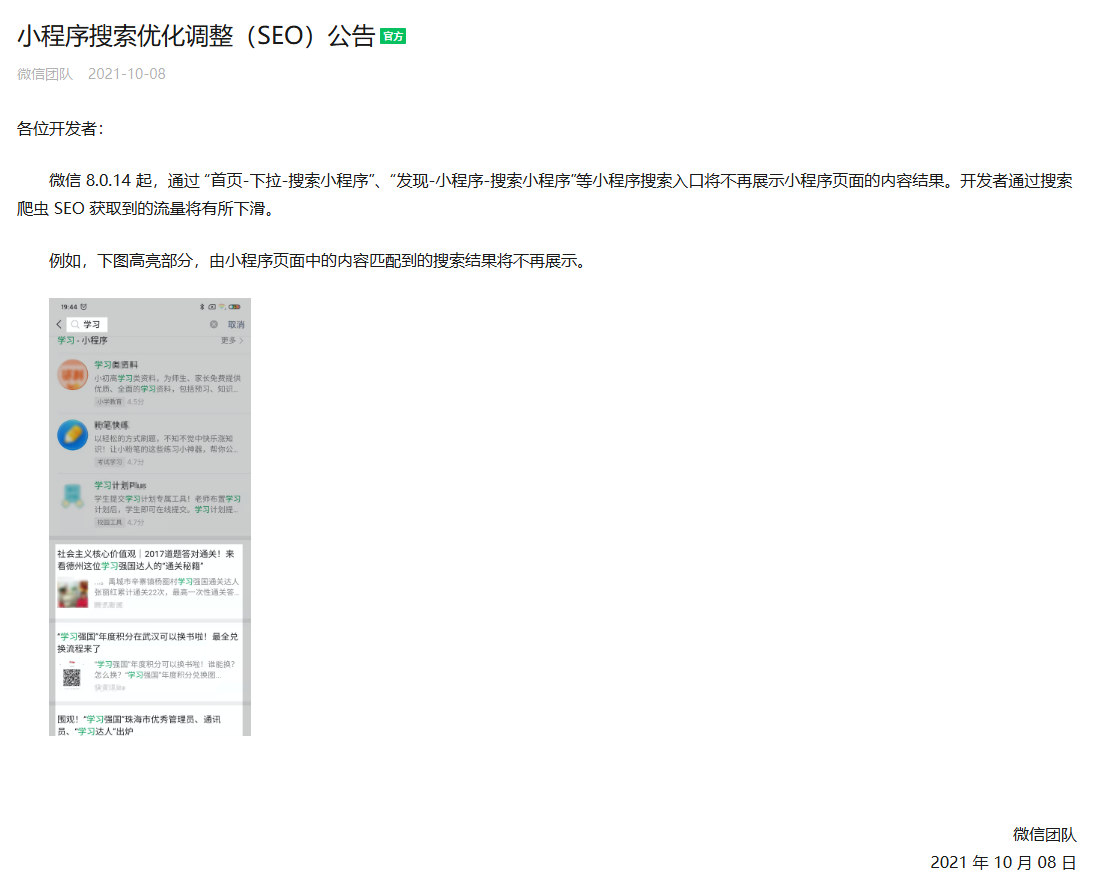Click the magnifier icon in the 学习 search box

coord(75,324)
